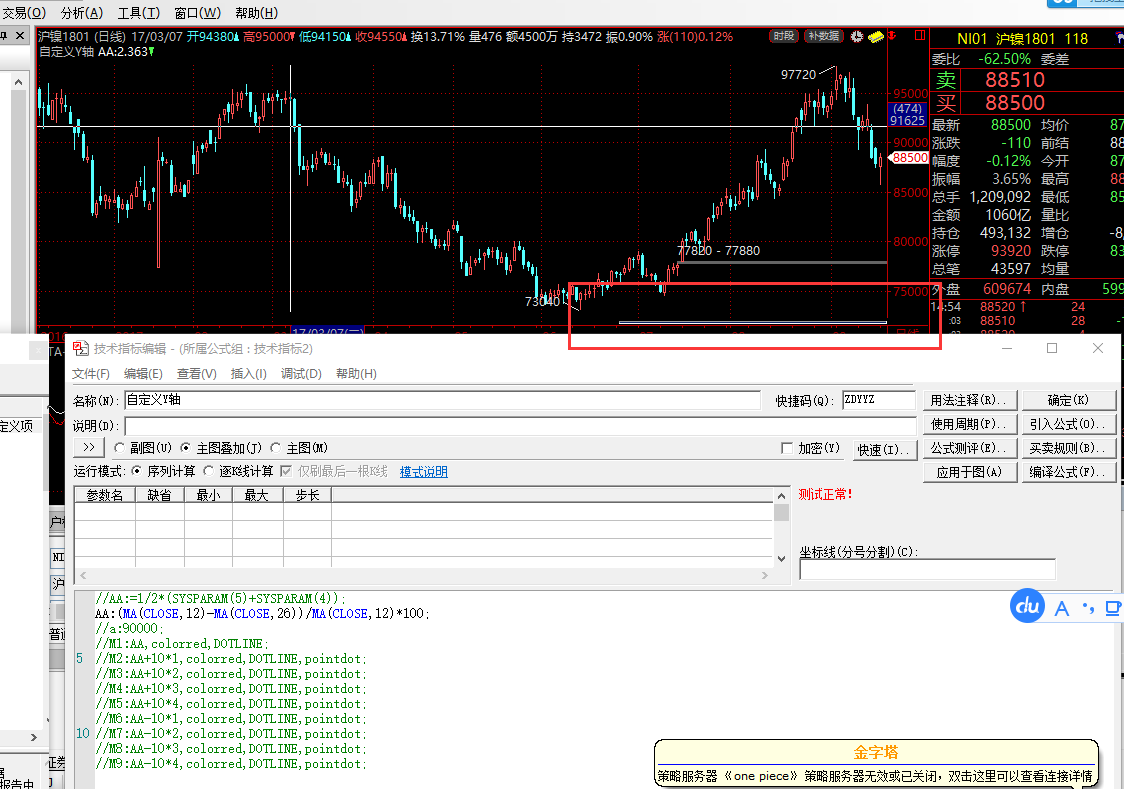Click the 名称(N) input field
Viewport: 1124px width, 789px height.
tap(442, 400)
